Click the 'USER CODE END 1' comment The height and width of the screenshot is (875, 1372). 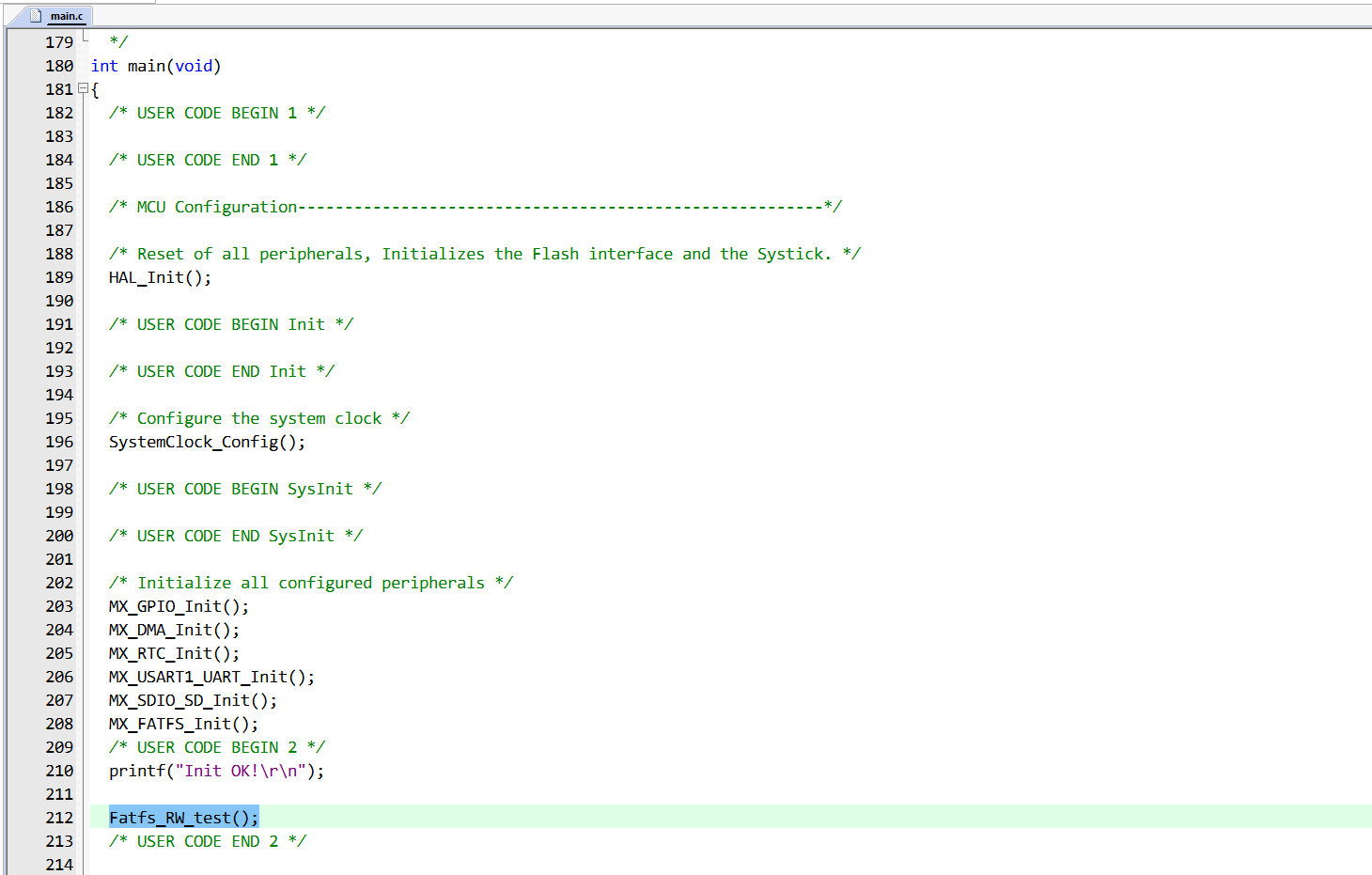point(208,160)
